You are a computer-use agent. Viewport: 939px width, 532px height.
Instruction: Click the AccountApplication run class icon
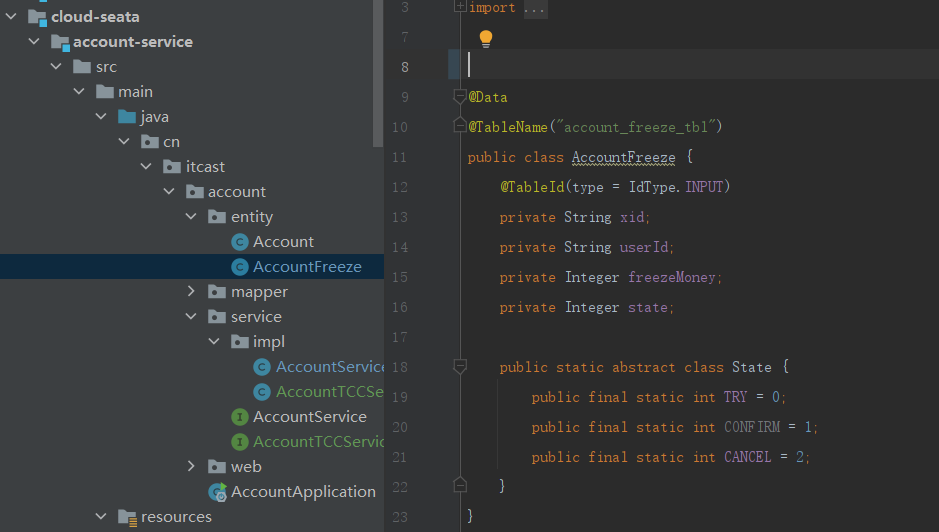217,492
